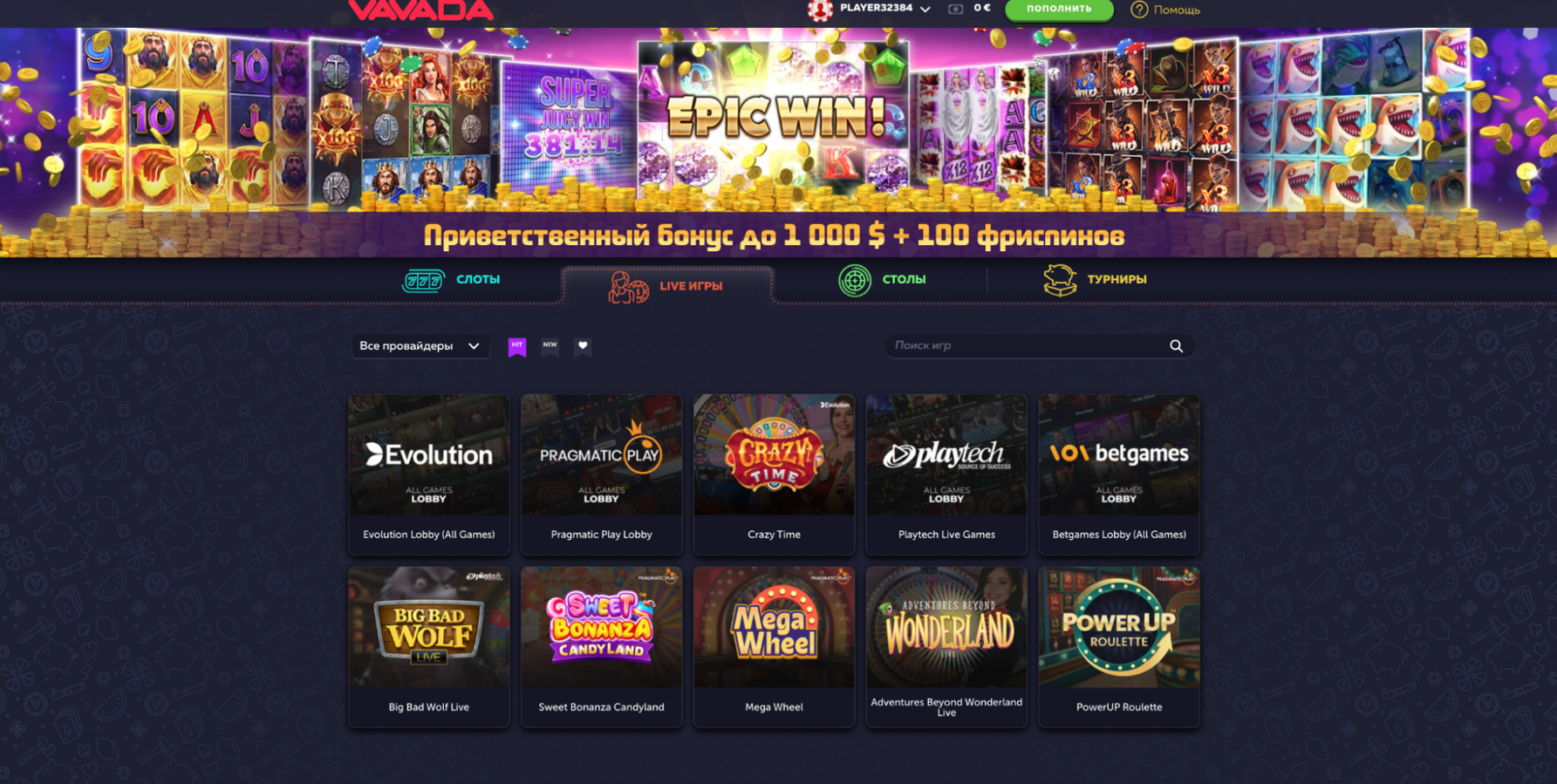
Task: Open the Помощь help link
Action: click(x=1177, y=10)
